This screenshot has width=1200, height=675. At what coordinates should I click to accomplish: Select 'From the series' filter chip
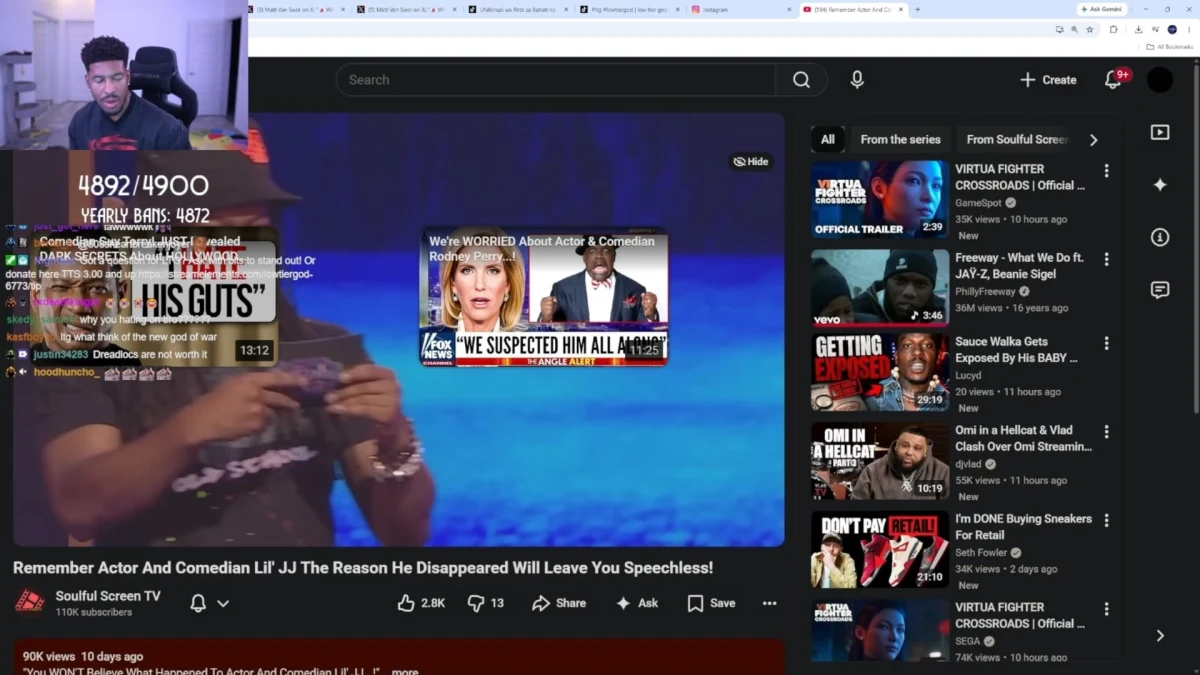(x=900, y=140)
